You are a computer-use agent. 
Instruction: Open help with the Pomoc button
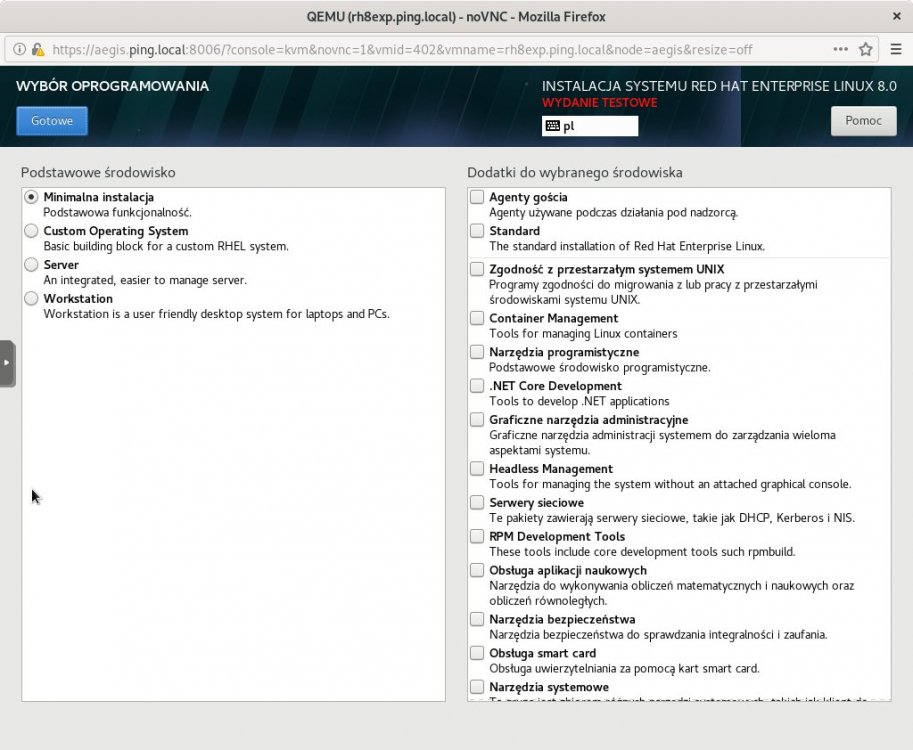863,121
